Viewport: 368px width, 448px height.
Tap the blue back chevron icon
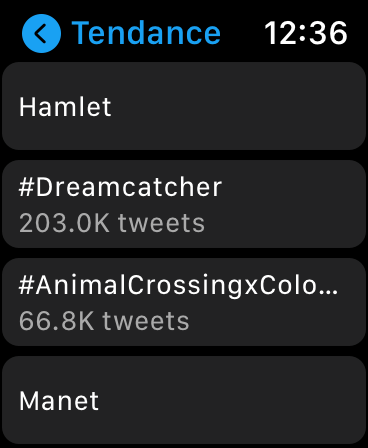(x=41, y=33)
